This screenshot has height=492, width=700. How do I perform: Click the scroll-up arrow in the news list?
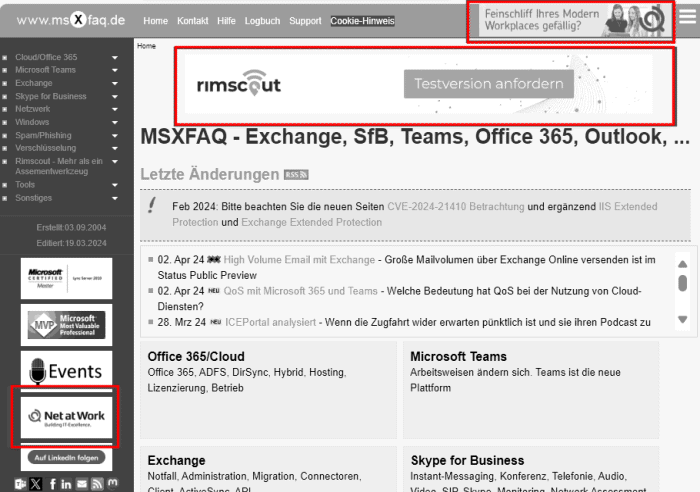coord(683,264)
